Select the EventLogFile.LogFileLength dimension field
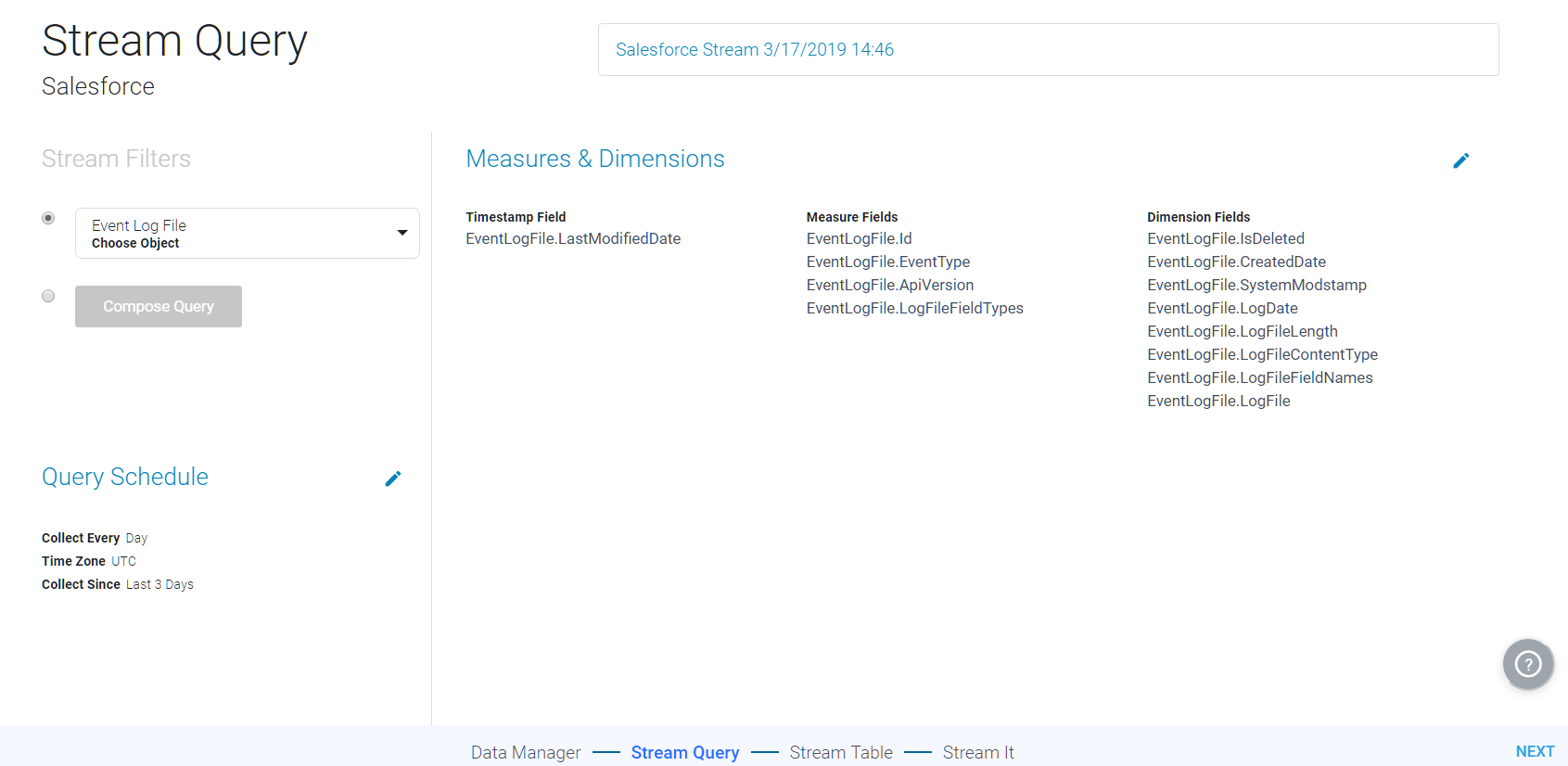1568x766 pixels. point(1243,331)
